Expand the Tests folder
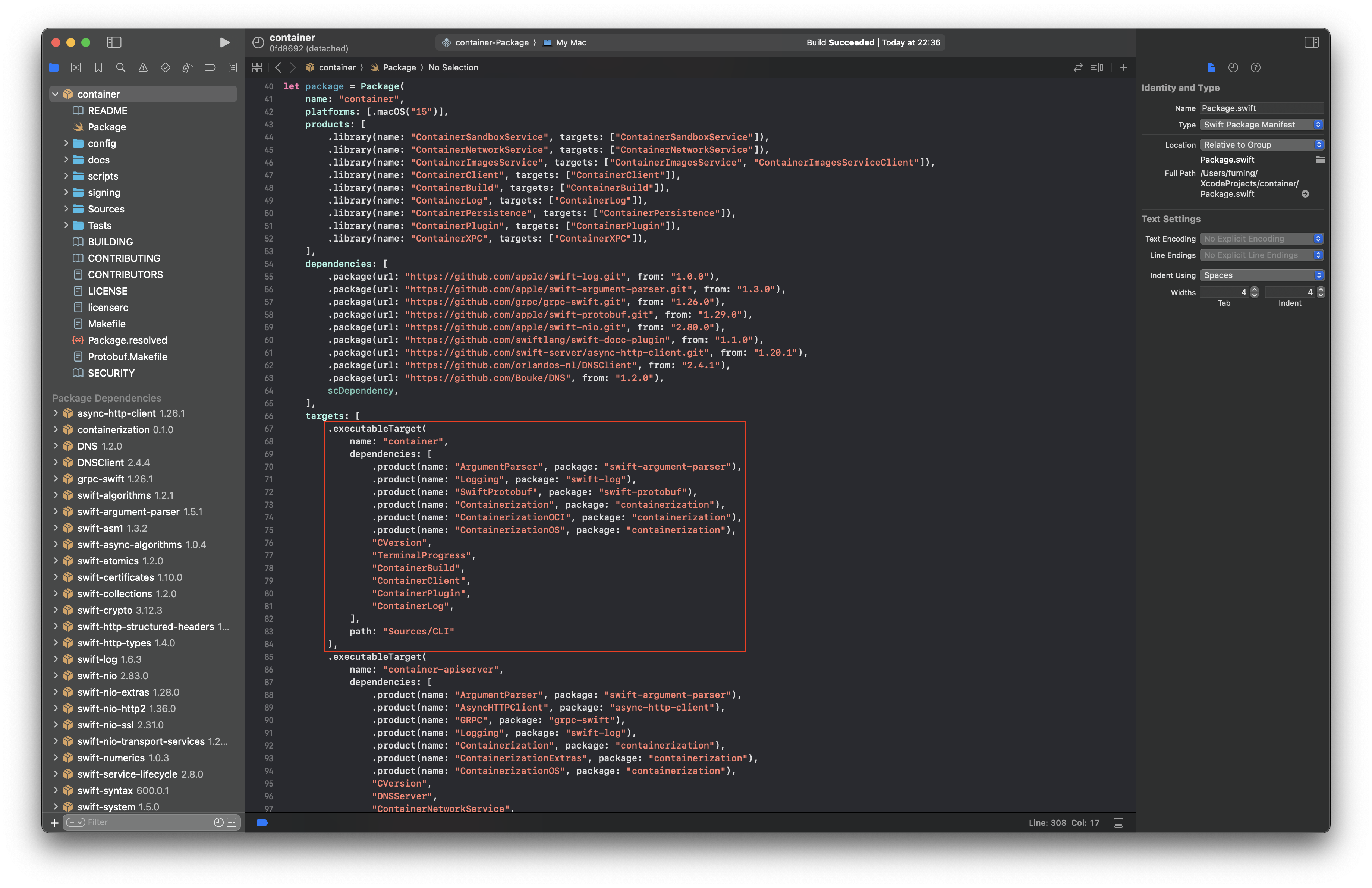Viewport: 1372px width, 888px height. coord(66,225)
